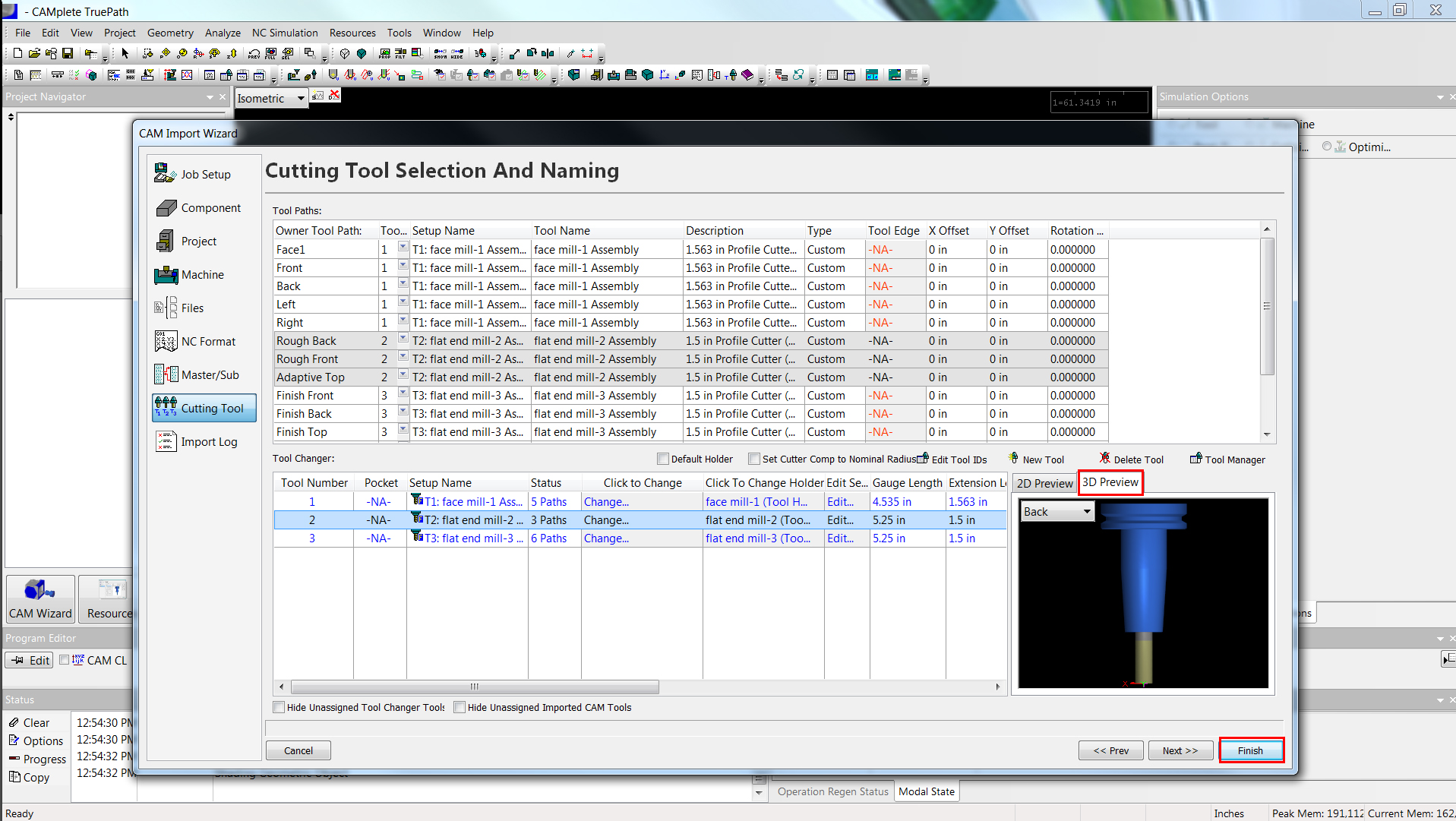Click the Cancel button
The height and width of the screenshot is (821, 1456).
tap(298, 750)
